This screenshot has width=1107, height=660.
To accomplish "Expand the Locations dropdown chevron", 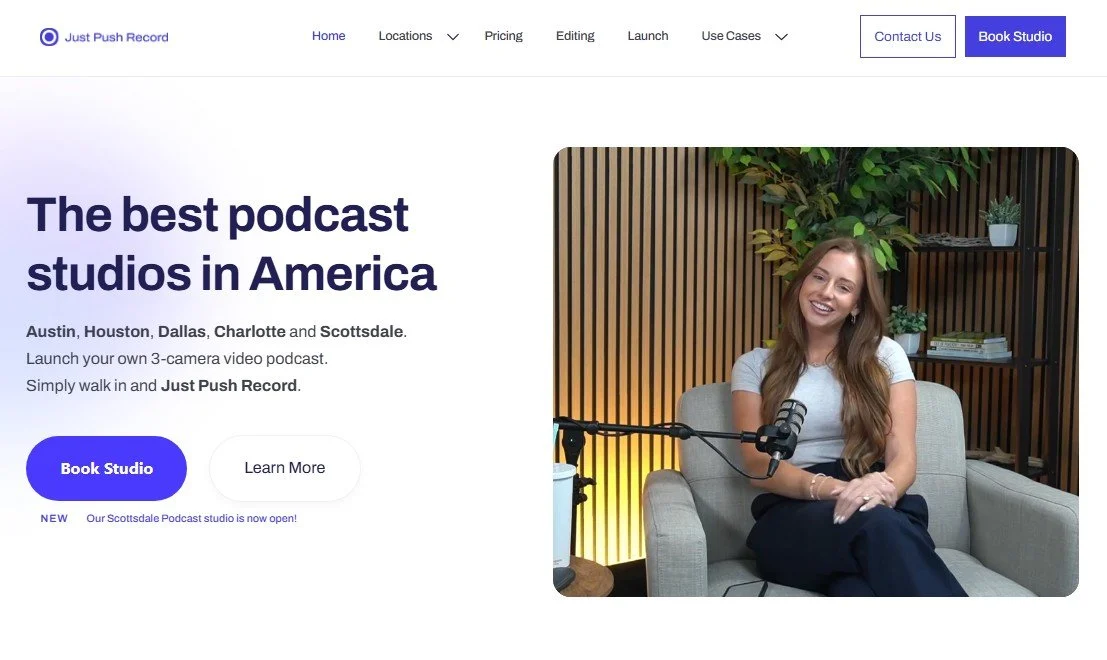I will (453, 37).
